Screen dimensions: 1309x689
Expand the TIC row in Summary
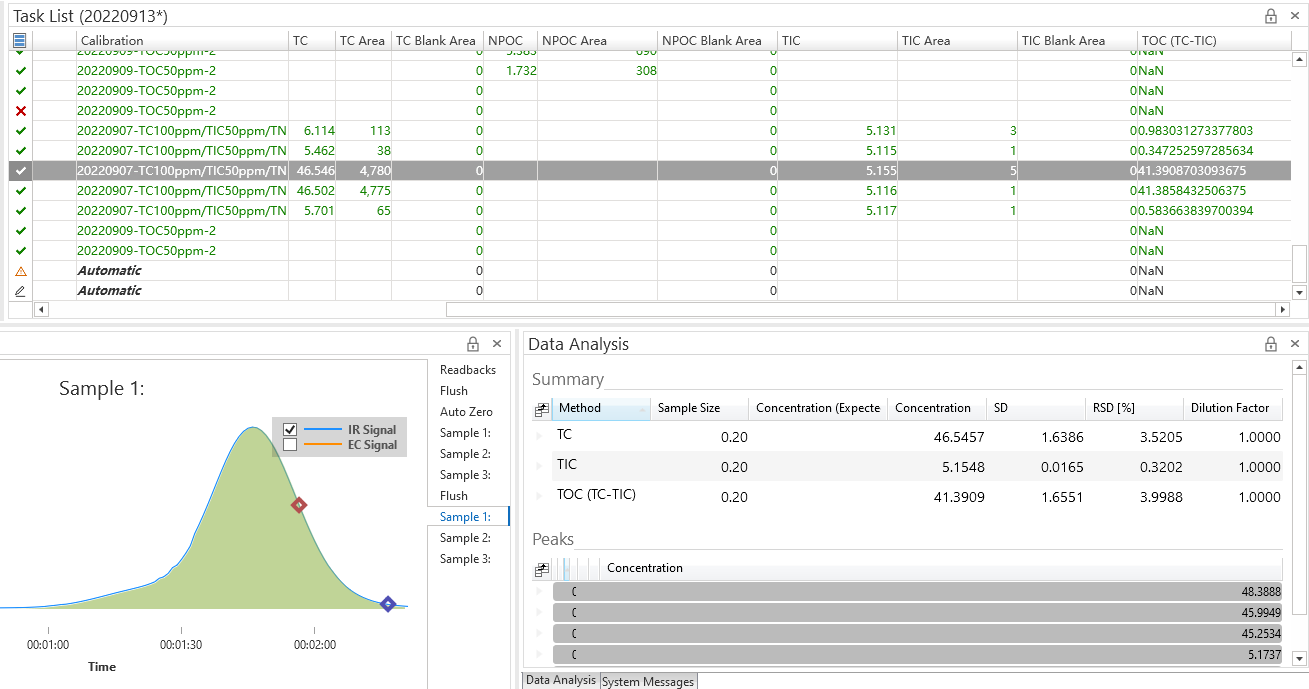(540, 467)
